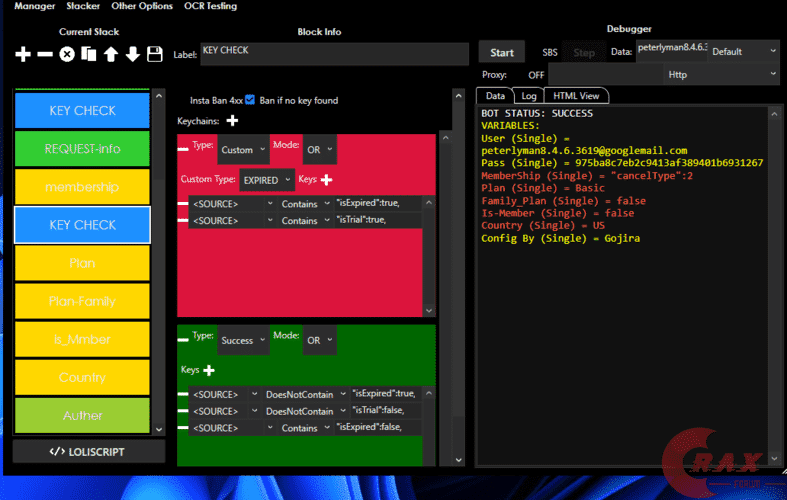Open the Custom Type EXPIRED dropdown
Image resolution: width=787 pixels, height=500 pixels.
coord(266,180)
